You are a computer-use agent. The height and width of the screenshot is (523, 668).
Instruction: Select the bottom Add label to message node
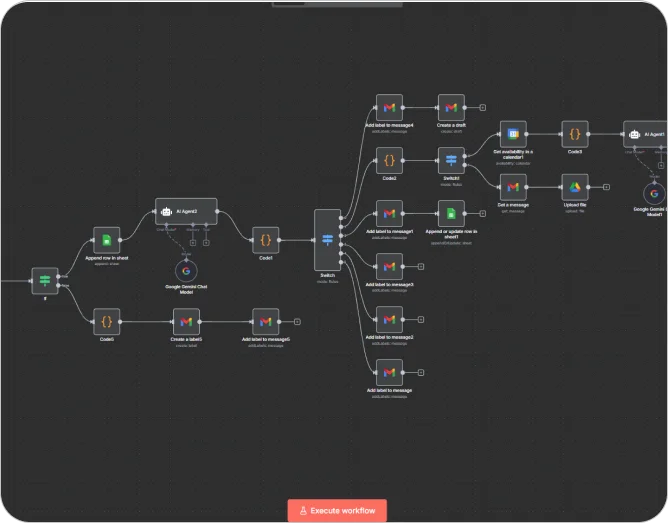click(389, 373)
